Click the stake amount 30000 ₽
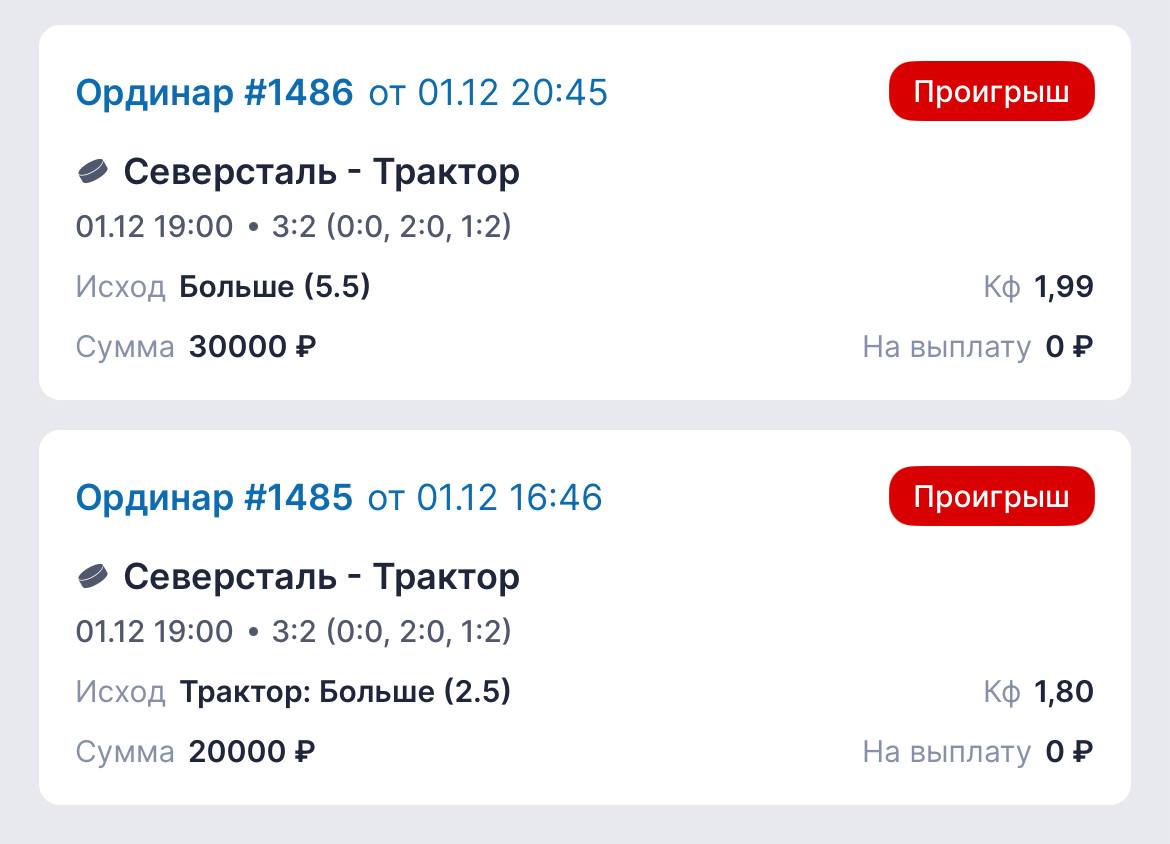 [x=252, y=348]
